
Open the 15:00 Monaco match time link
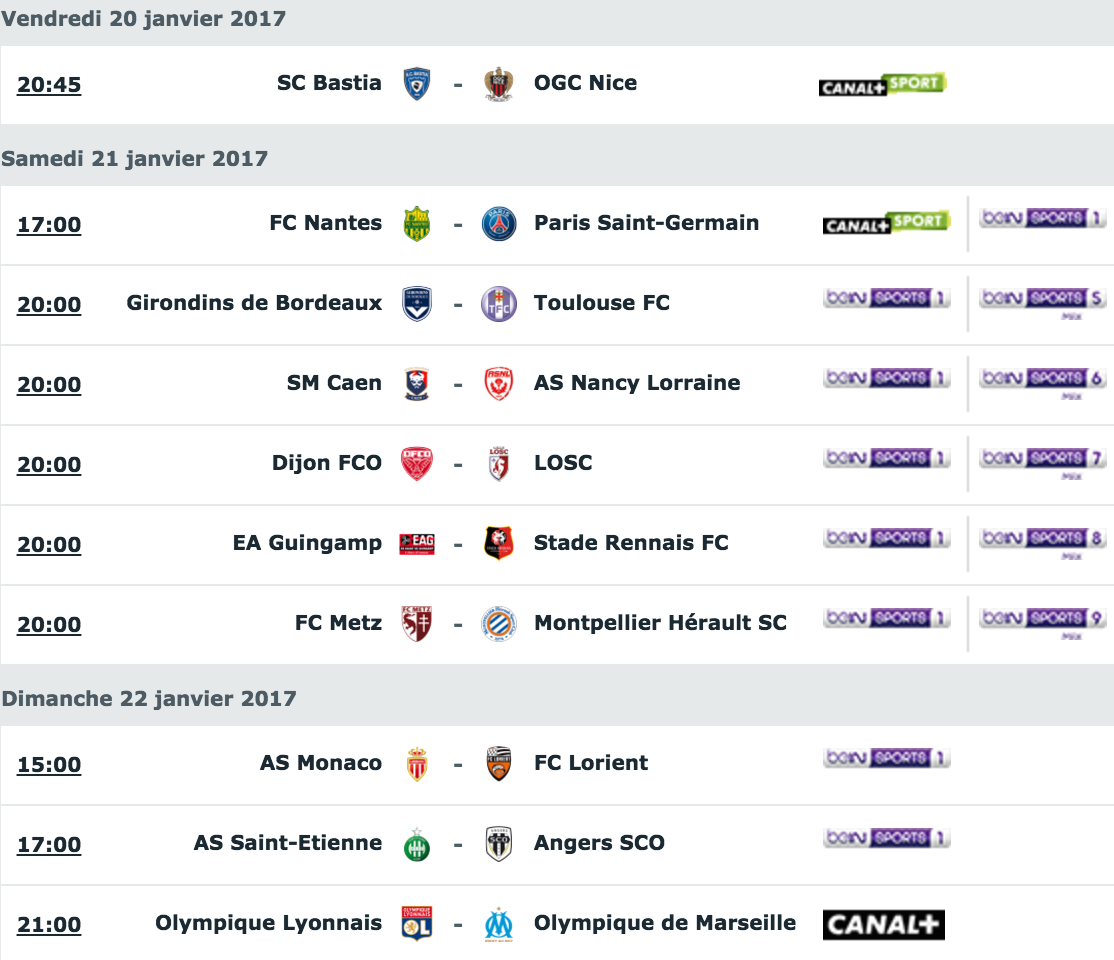point(49,765)
